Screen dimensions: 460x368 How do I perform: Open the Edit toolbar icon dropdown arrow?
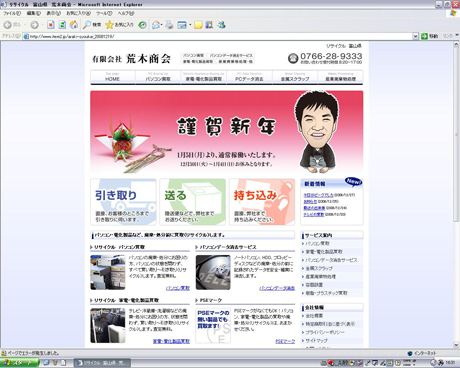tap(190, 25)
